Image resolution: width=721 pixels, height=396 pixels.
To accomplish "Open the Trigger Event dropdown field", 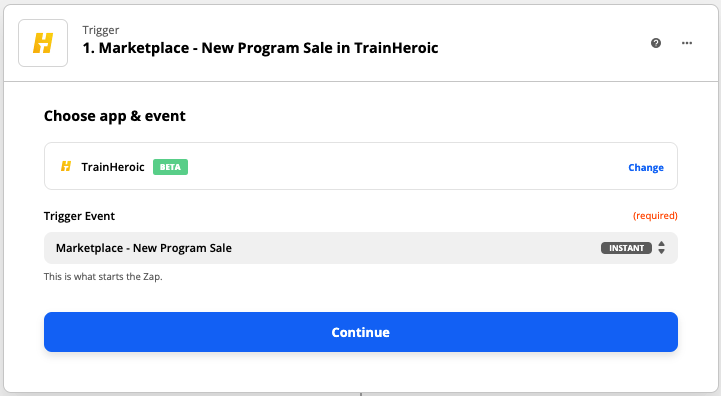I will [360, 248].
